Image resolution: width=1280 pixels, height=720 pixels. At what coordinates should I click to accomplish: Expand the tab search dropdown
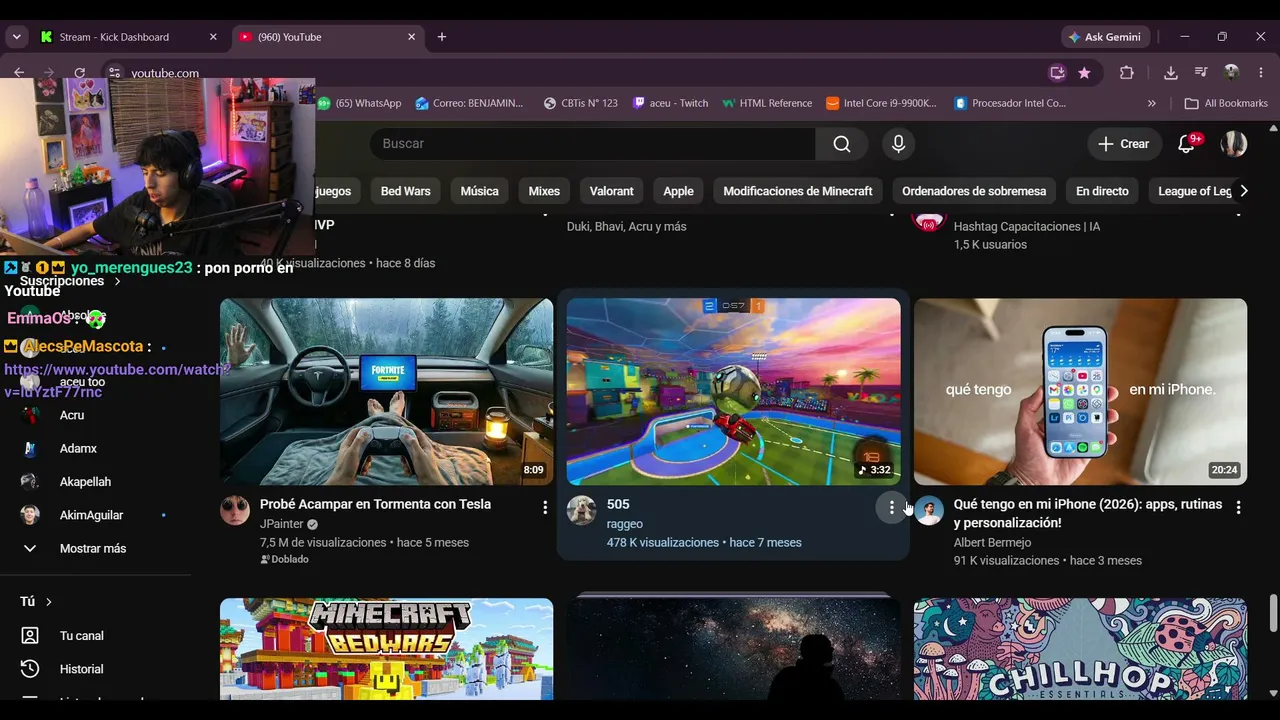click(16, 37)
